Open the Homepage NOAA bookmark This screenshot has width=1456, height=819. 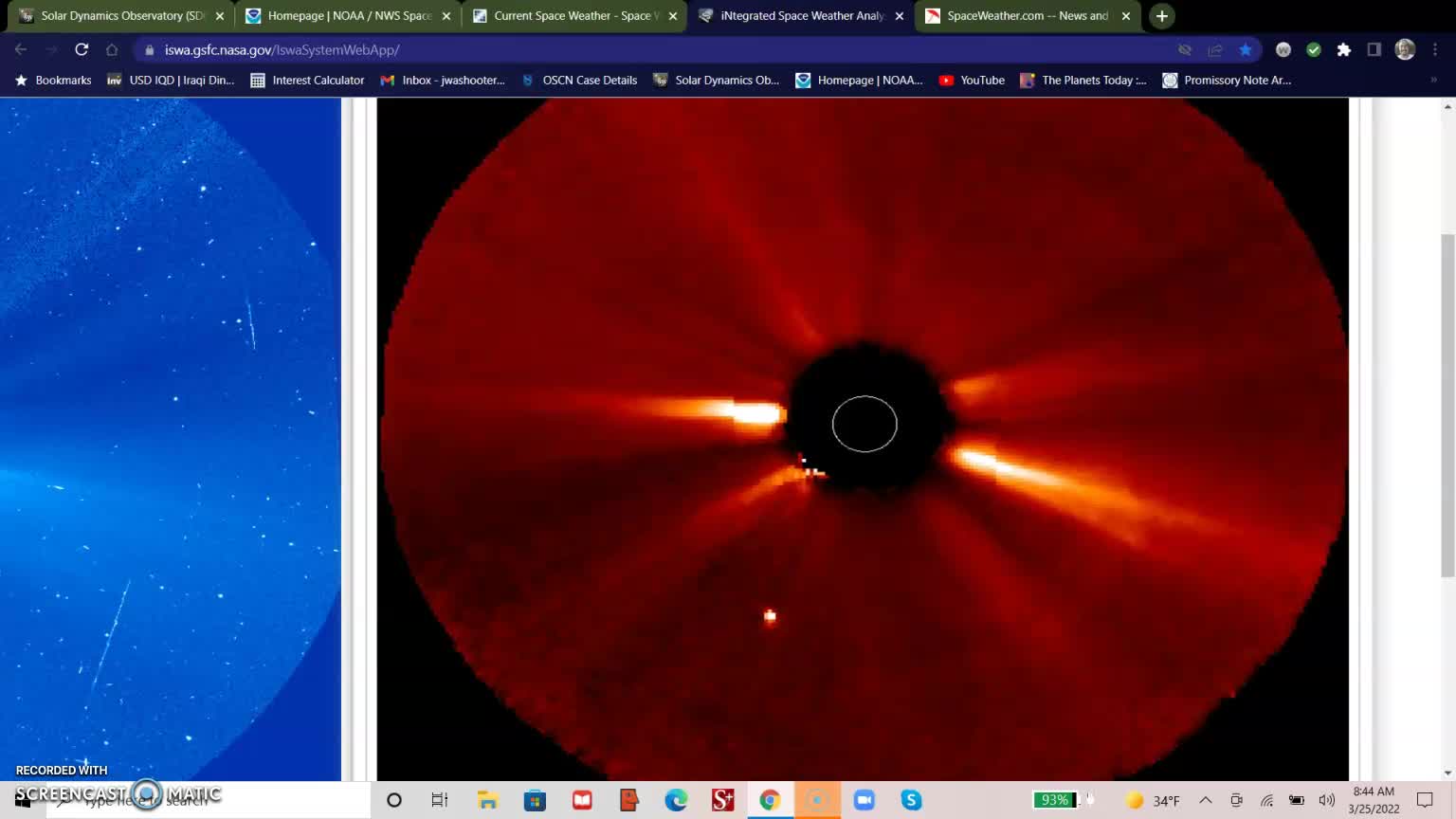pos(859,81)
